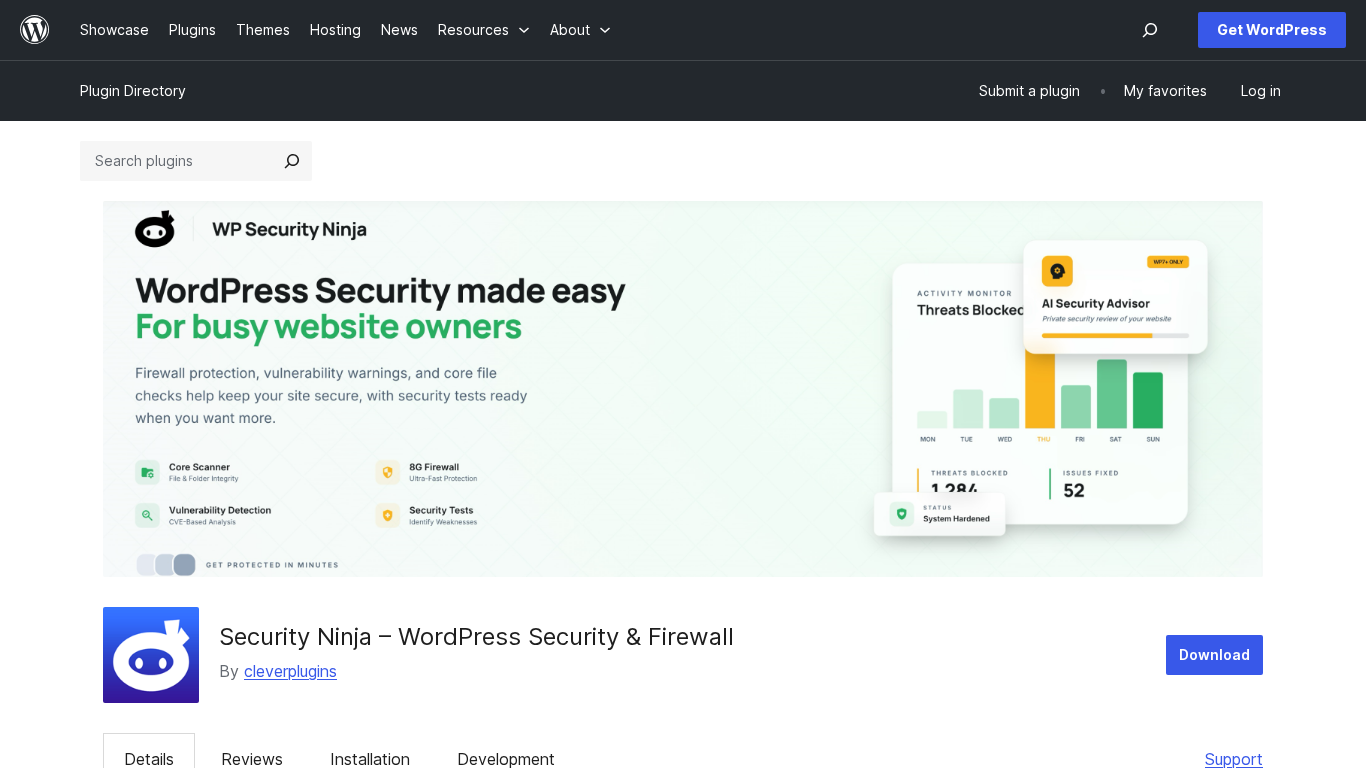Open the Themes menu item
The height and width of the screenshot is (768, 1366).
pos(263,30)
